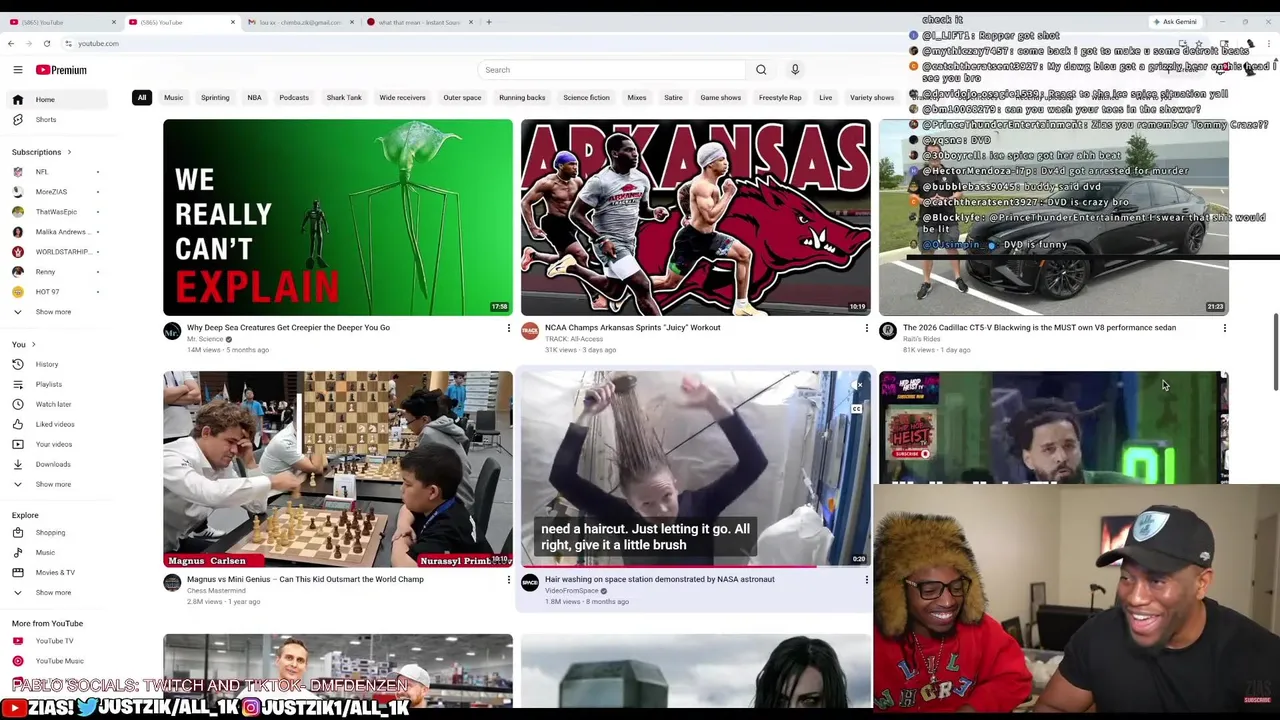Open more options for NCAA Champs Arkansas video
This screenshot has height=720, width=1280.
[x=866, y=328]
